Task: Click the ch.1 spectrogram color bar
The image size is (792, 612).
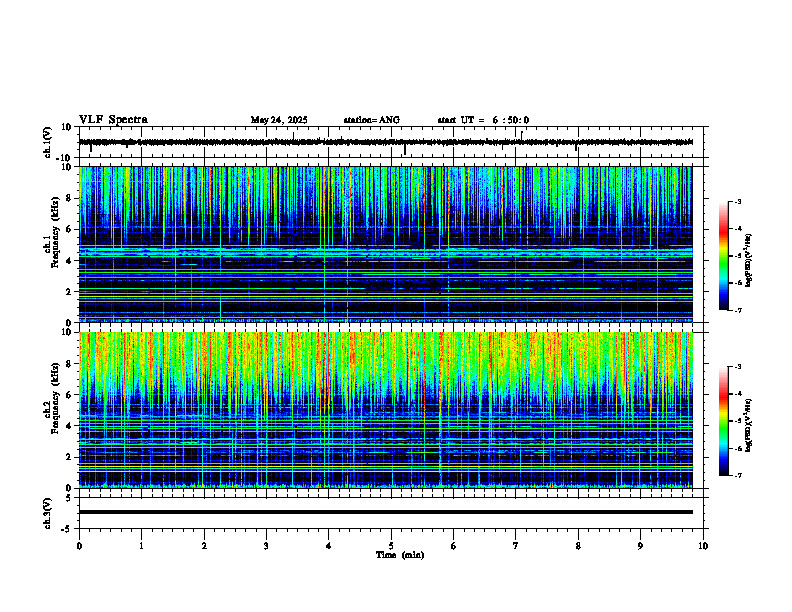Action: (723, 256)
